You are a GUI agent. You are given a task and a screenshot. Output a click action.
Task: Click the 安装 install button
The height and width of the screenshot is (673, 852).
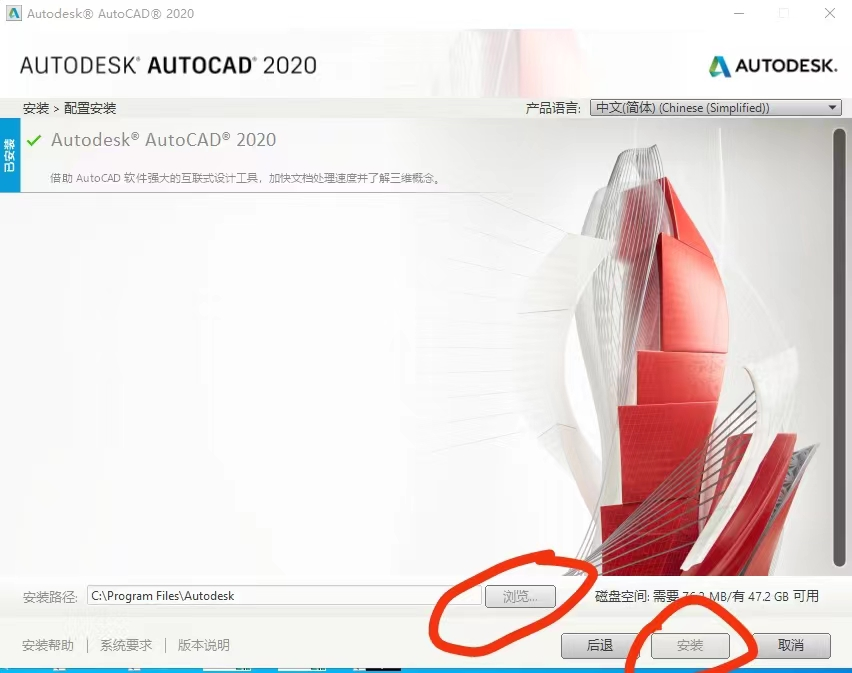coord(690,645)
